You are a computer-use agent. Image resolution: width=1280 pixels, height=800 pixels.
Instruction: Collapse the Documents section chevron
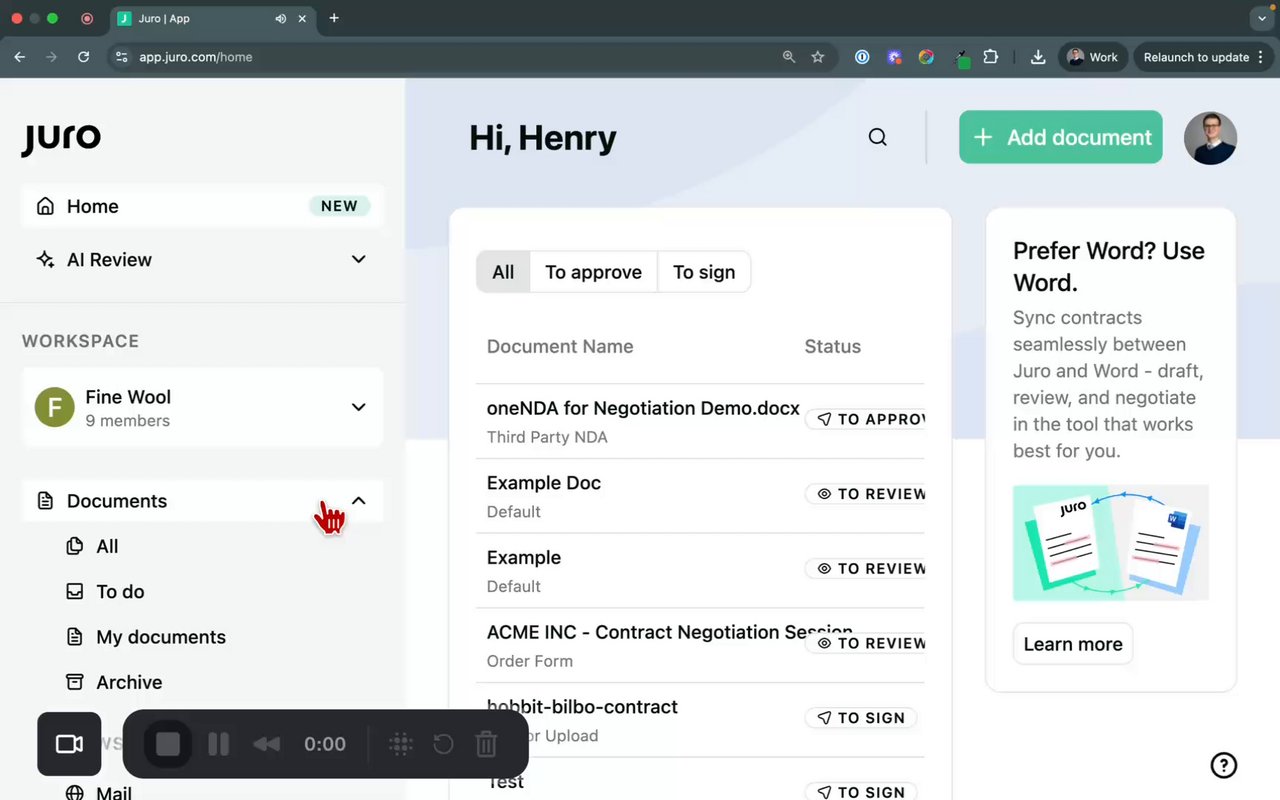[359, 500]
